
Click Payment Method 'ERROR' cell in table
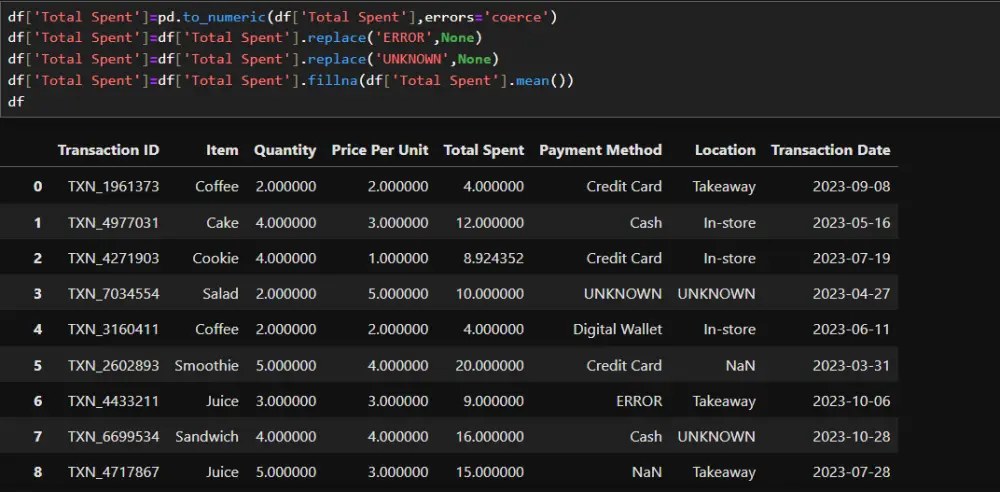639,401
